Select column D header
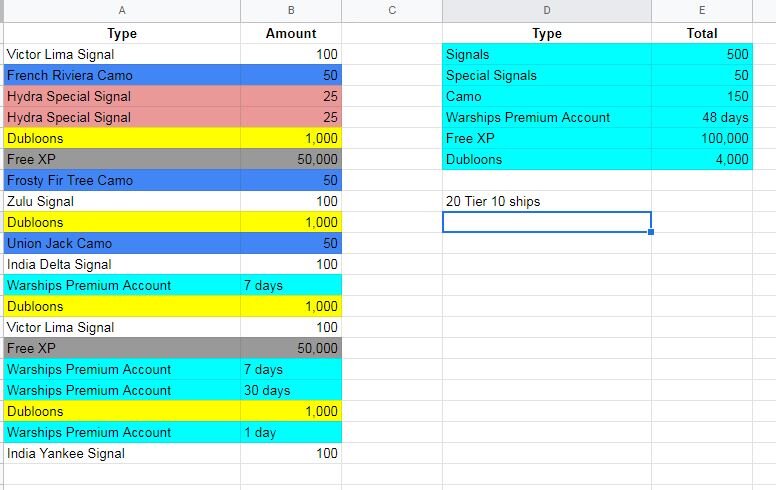This screenshot has width=776, height=490. coord(546,10)
